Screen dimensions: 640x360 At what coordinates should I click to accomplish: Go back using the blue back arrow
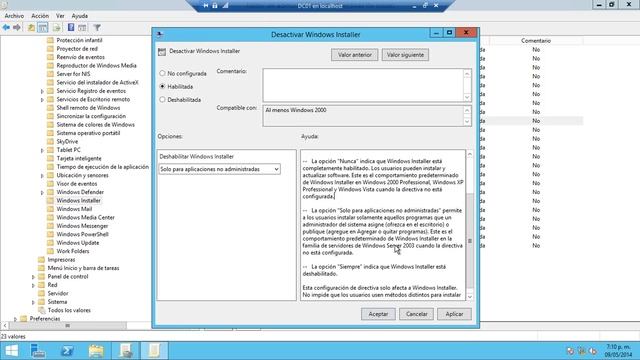point(6,28)
